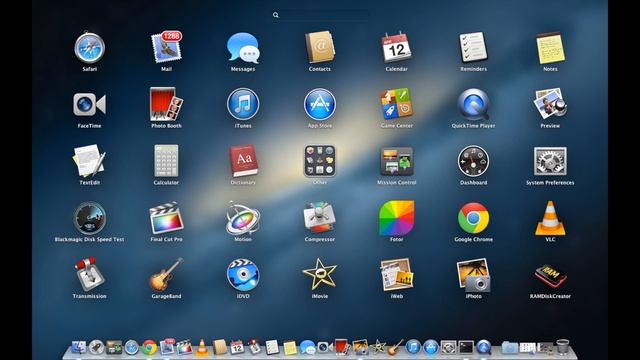Launch iTunes from the Launchpad grid
640x360 pixels.
point(243,104)
